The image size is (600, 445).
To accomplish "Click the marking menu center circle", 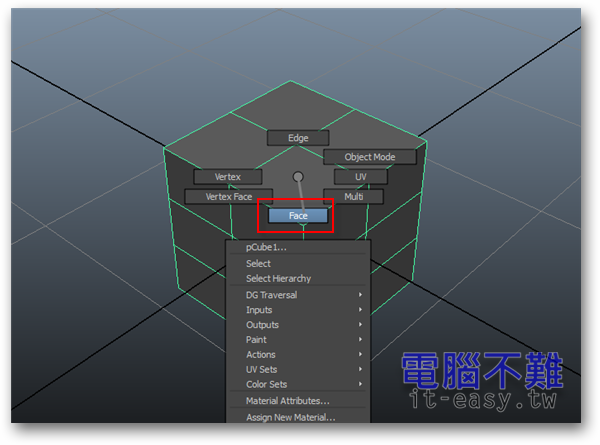I will pos(298,177).
